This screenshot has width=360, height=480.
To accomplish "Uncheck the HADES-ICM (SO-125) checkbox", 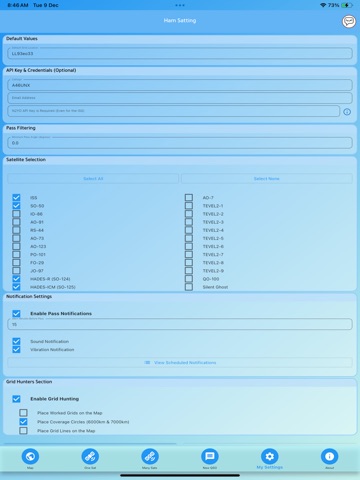I will tap(16, 287).
